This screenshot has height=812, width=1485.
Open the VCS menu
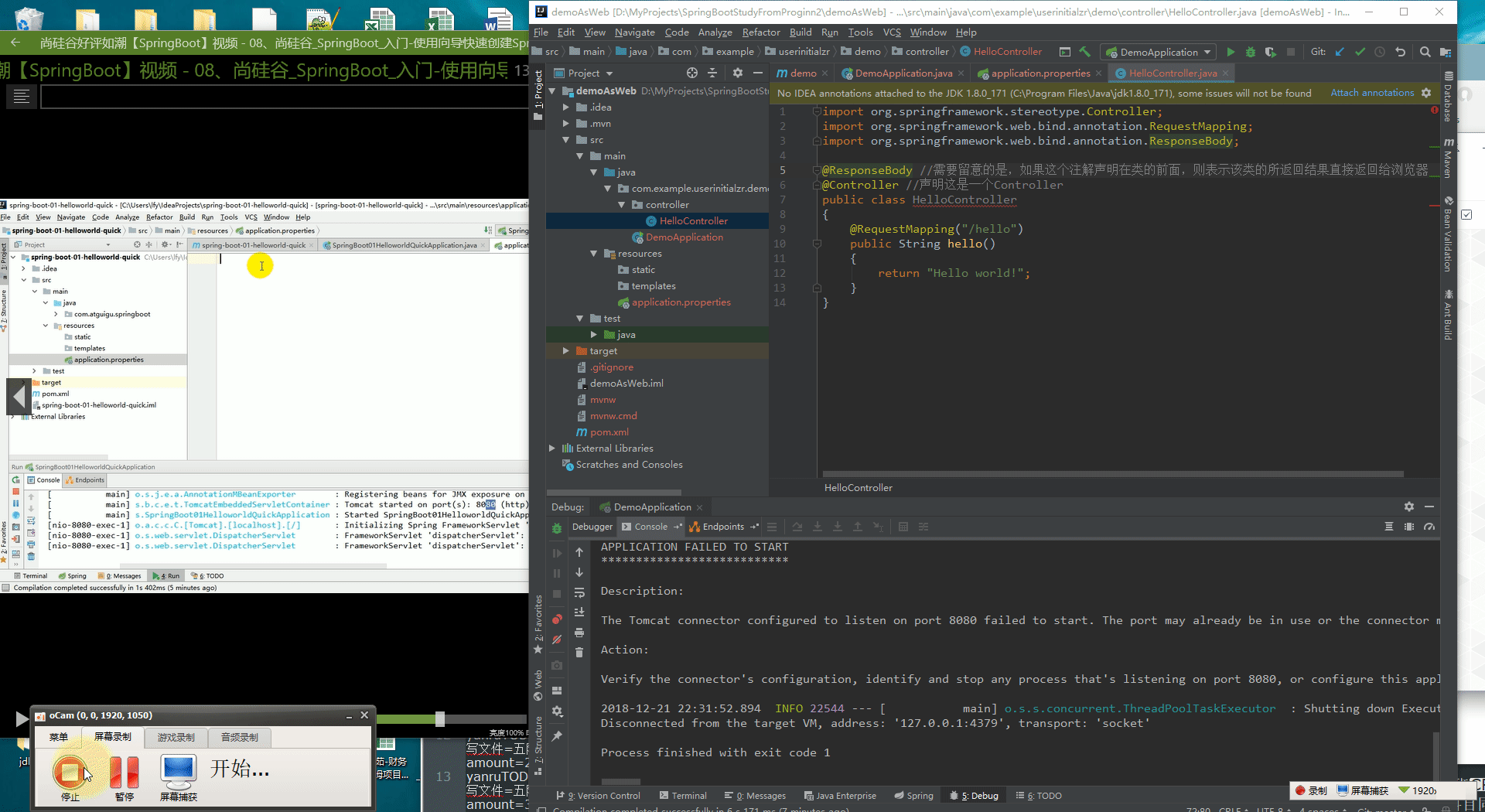click(x=892, y=32)
